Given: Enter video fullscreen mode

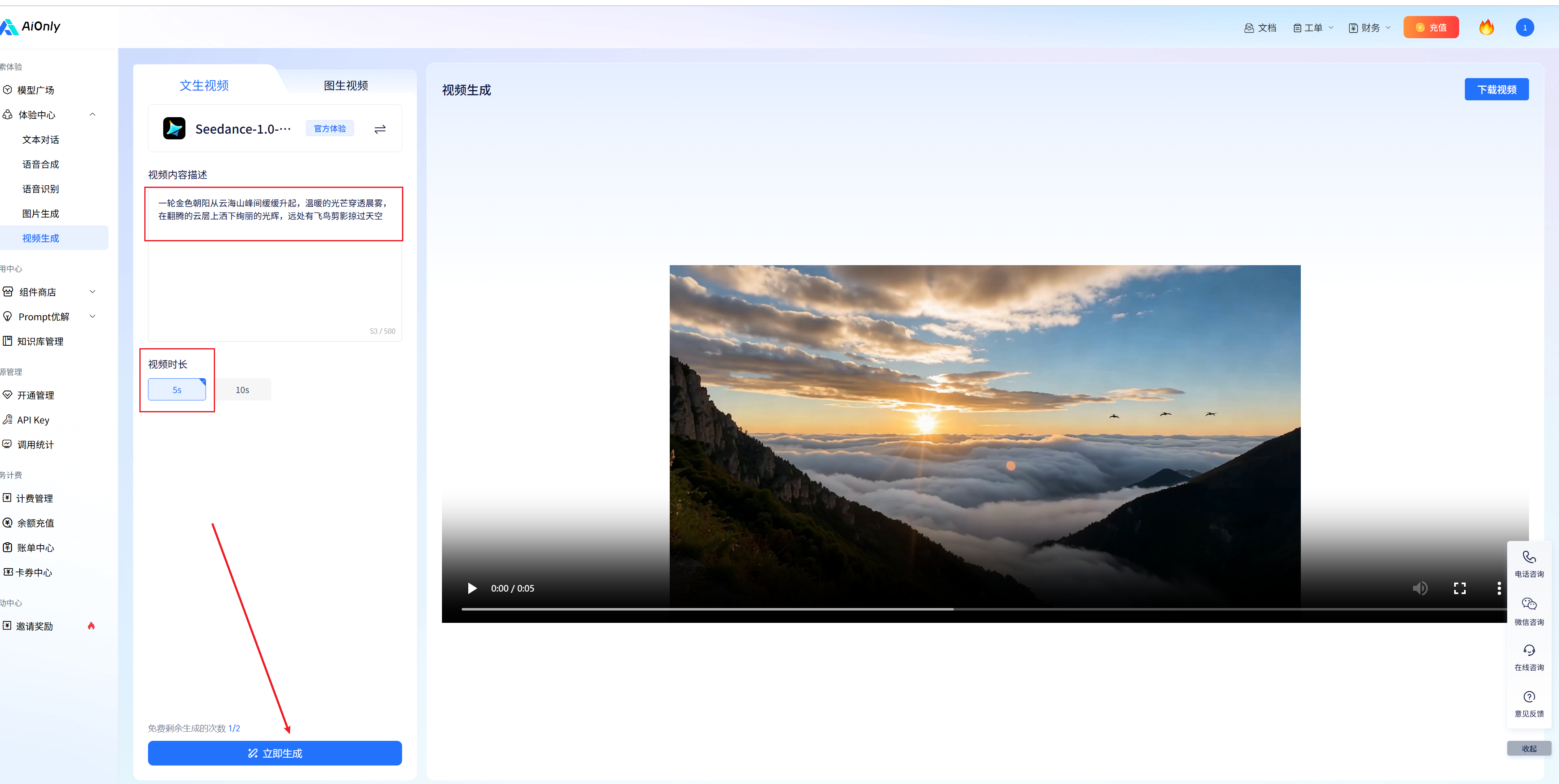Looking at the screenshot, I should point(1459,588).
